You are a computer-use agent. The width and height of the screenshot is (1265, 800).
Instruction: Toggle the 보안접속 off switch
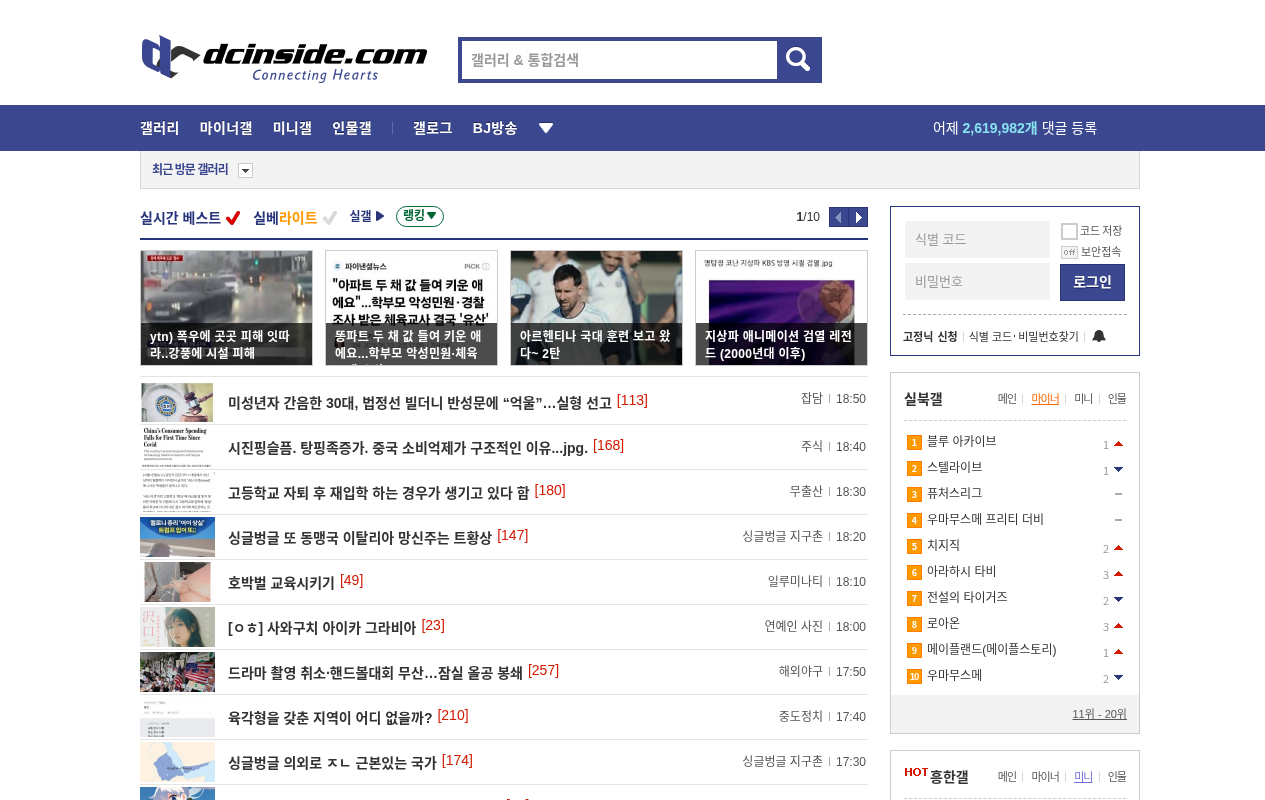(1069, 252)
